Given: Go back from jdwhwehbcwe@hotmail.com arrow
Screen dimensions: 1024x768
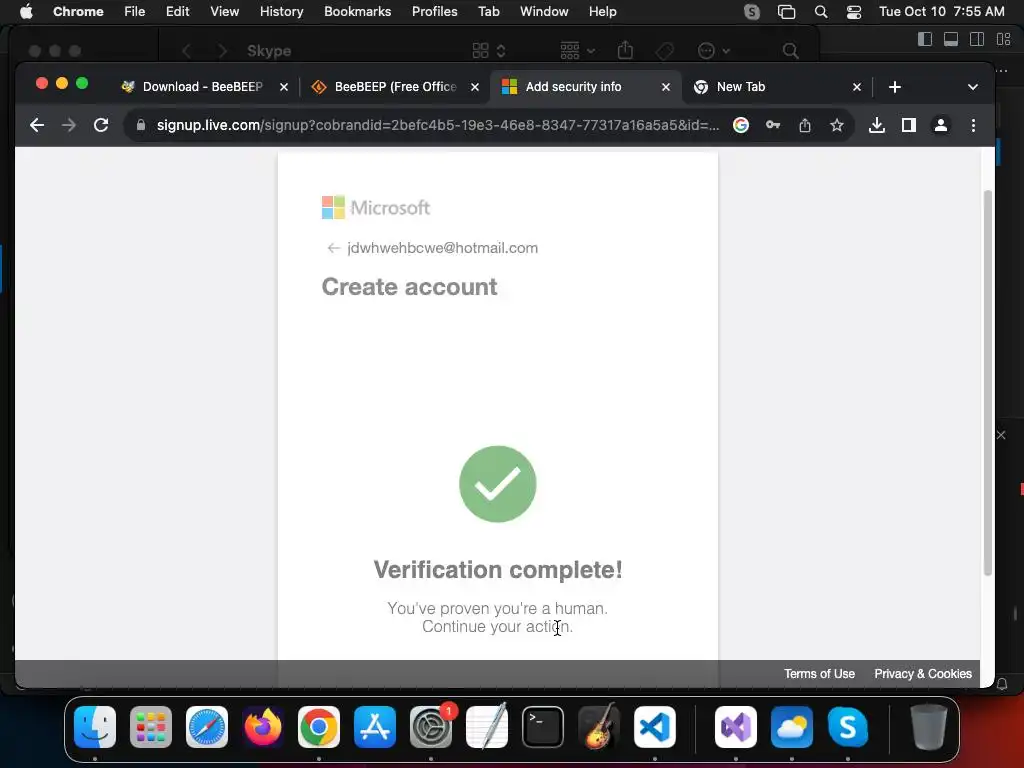Looking at the screenshot, I should (x=334, y=248).
